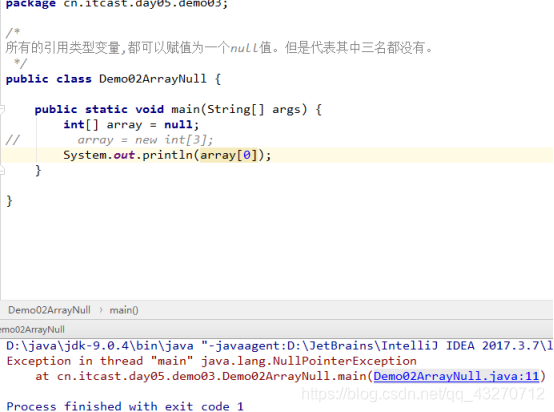
Task: Click the int[] type in array declaration
Action: [81, 125]
